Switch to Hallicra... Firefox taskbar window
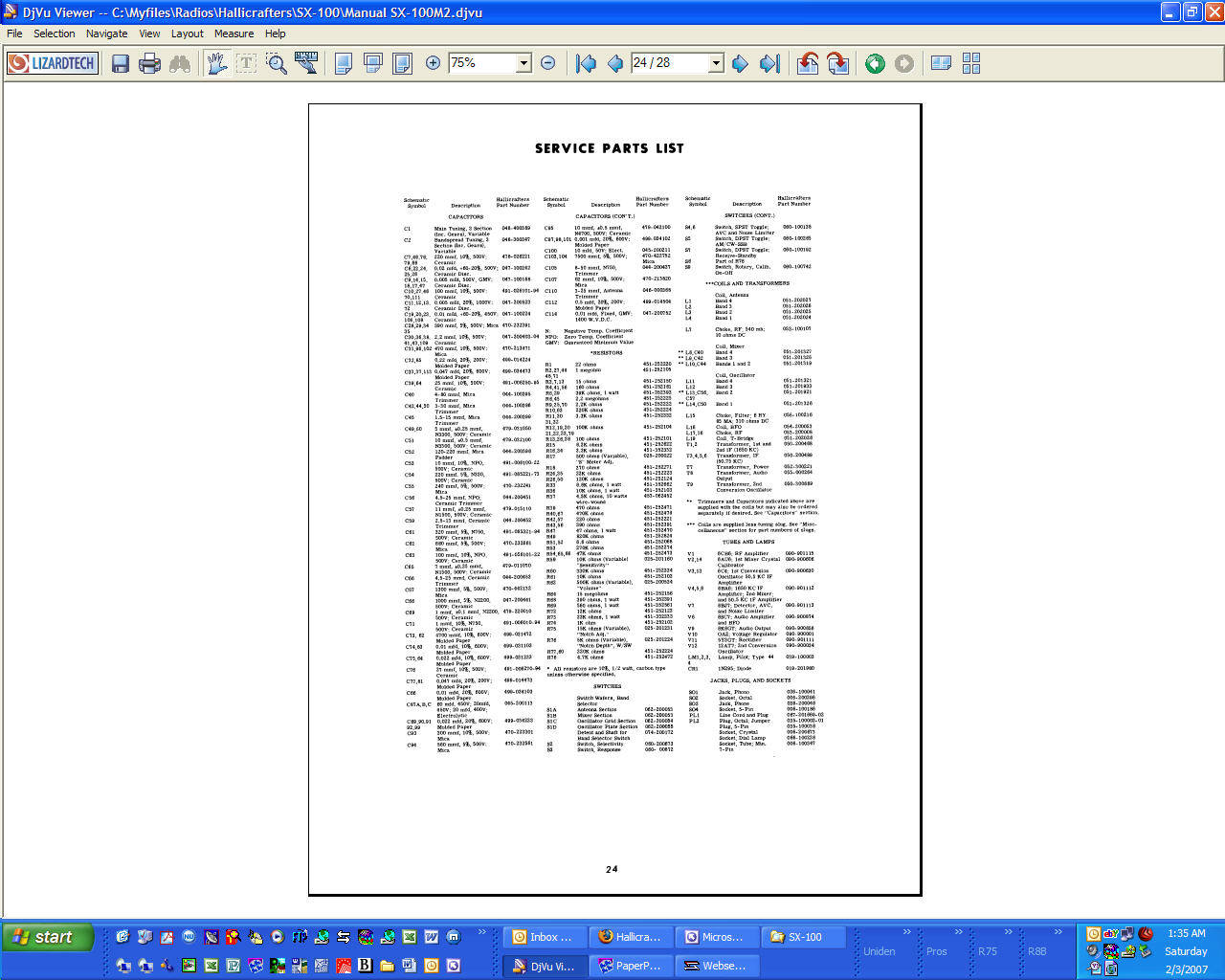 point(630,937)
